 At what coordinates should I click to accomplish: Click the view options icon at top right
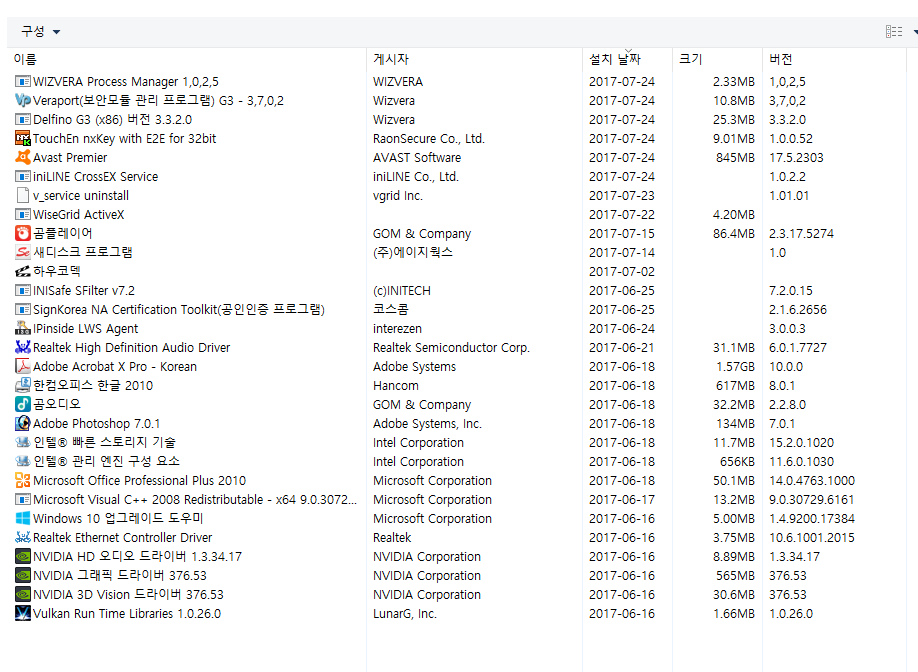[893, 32]
